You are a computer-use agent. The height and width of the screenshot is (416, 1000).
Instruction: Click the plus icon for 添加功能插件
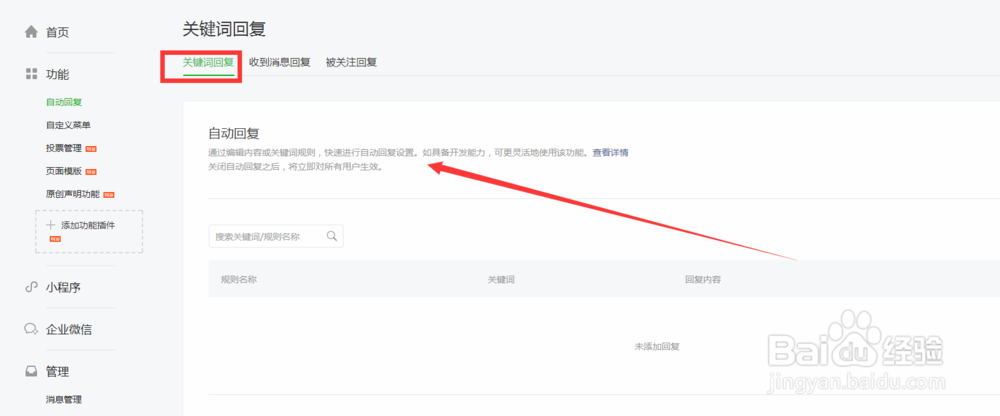(51, 225)
